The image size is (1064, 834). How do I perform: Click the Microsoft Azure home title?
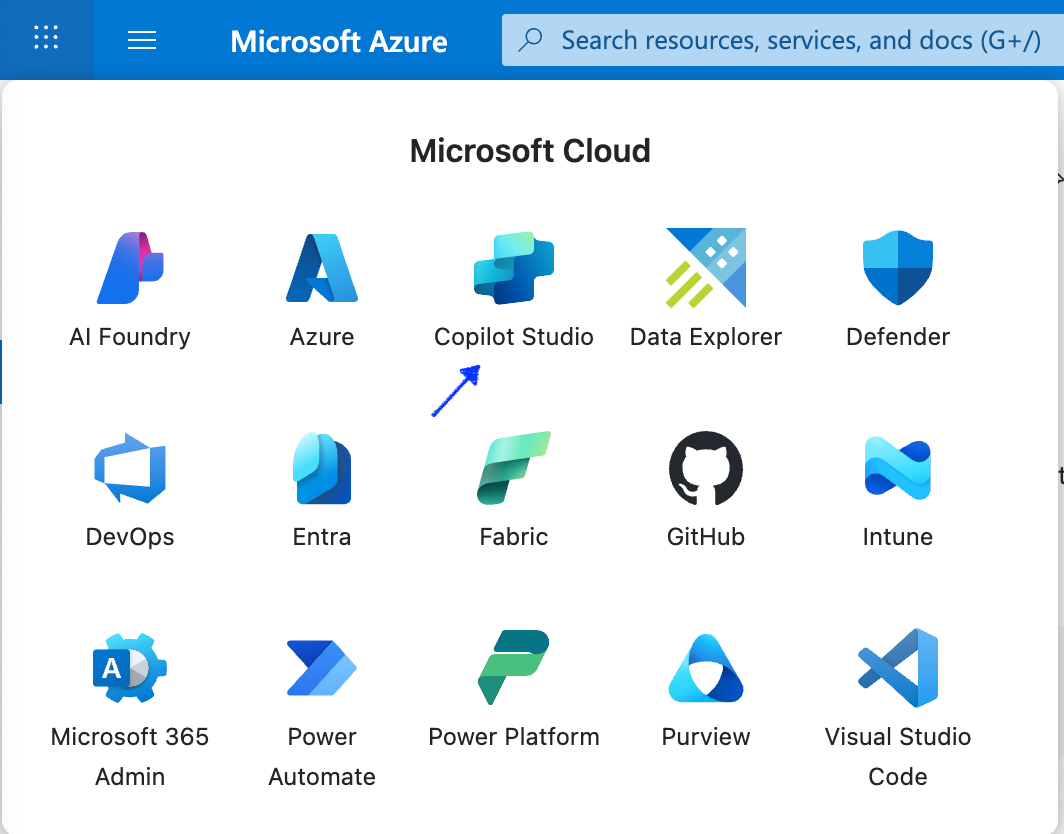pyautogui.click(x=339, y=41)
